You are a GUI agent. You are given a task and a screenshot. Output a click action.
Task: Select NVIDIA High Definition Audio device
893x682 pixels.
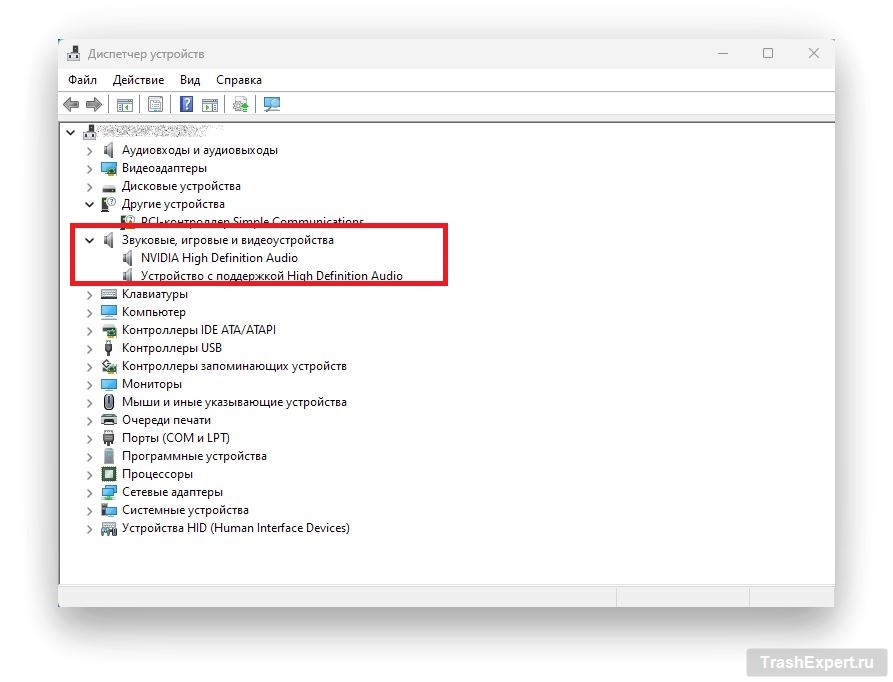tap(219, 258)
